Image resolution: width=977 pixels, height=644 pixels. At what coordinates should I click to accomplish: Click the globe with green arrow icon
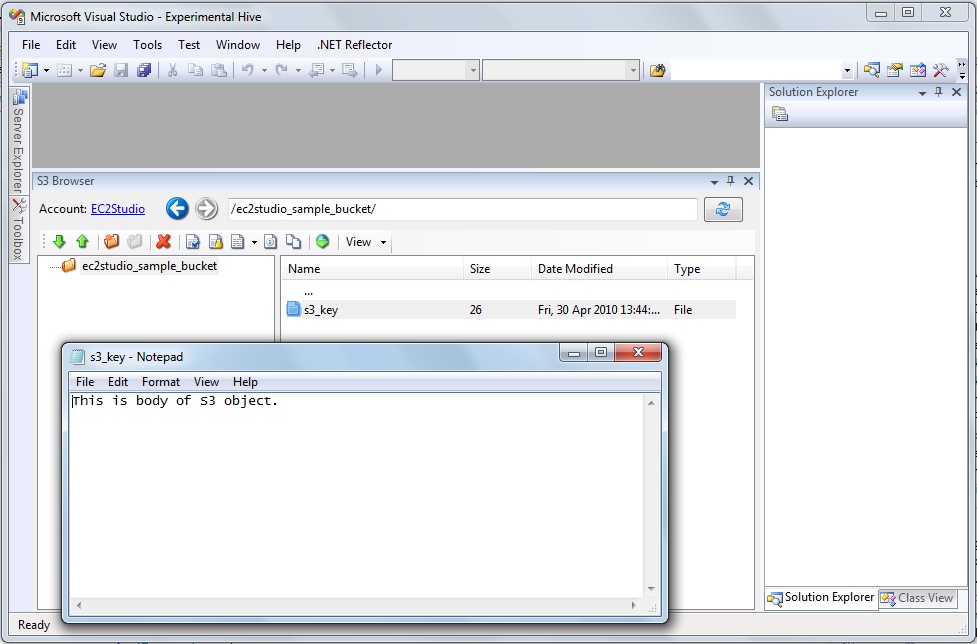322,242
